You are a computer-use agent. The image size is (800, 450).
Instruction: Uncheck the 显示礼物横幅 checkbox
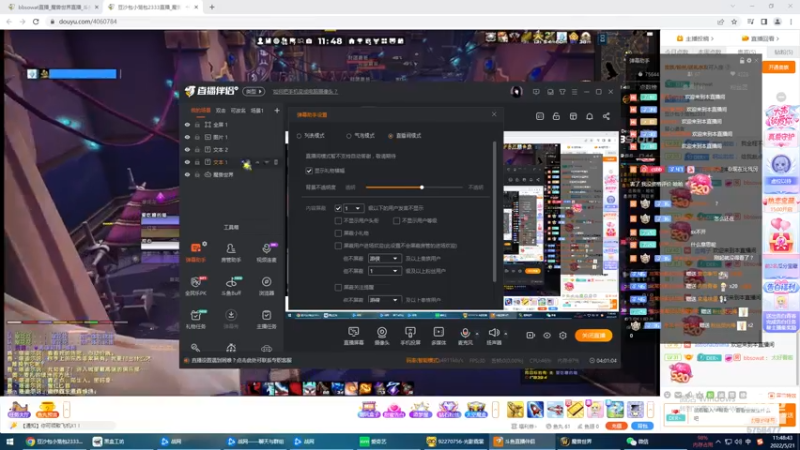[x=309, y=170]
